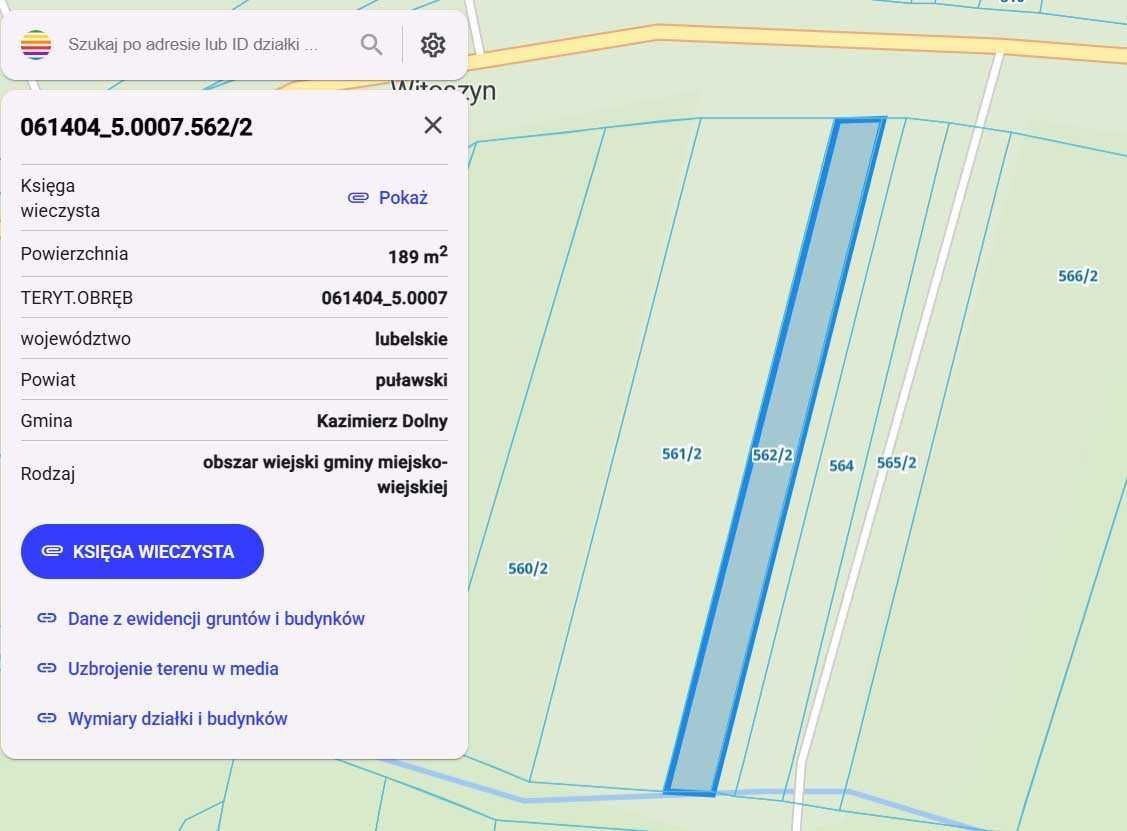Open Uzbrojenie terenu w media
1127x831 pixels.
point(174,668)
